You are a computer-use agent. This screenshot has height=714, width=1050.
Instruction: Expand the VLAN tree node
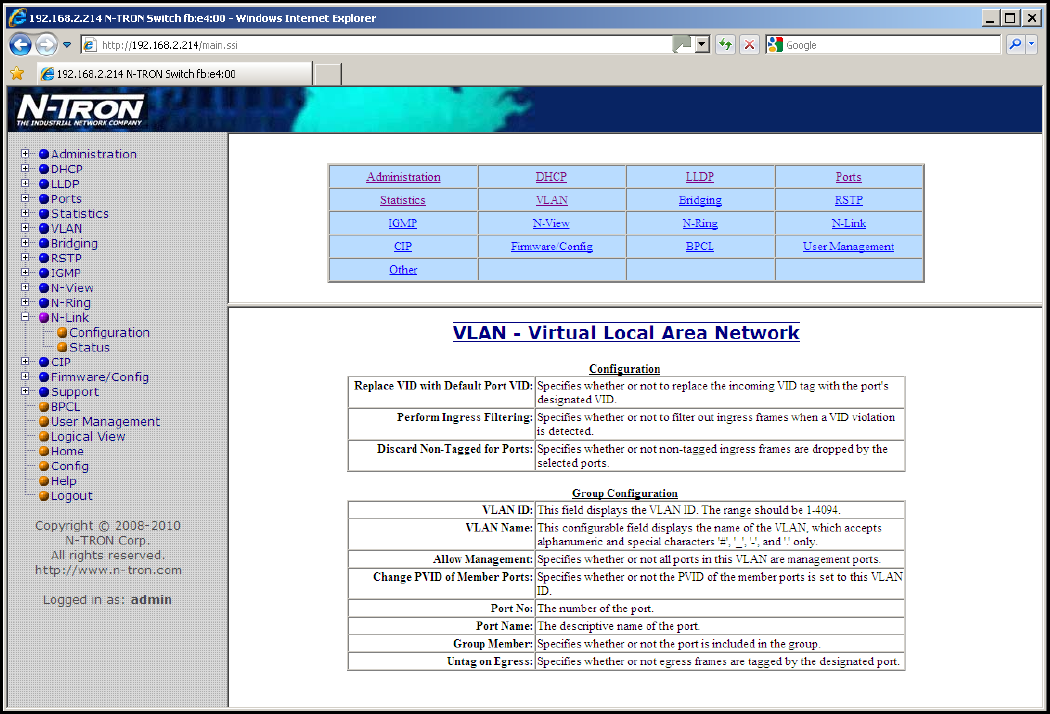[25, 228]
